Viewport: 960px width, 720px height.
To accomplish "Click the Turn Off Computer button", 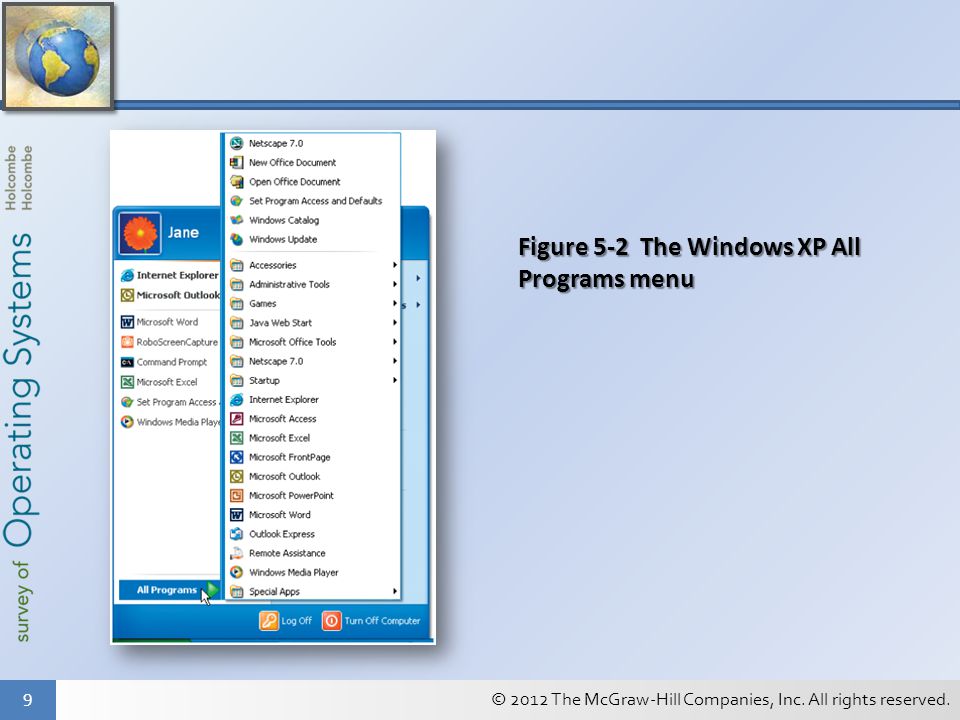I will point(372,620).
